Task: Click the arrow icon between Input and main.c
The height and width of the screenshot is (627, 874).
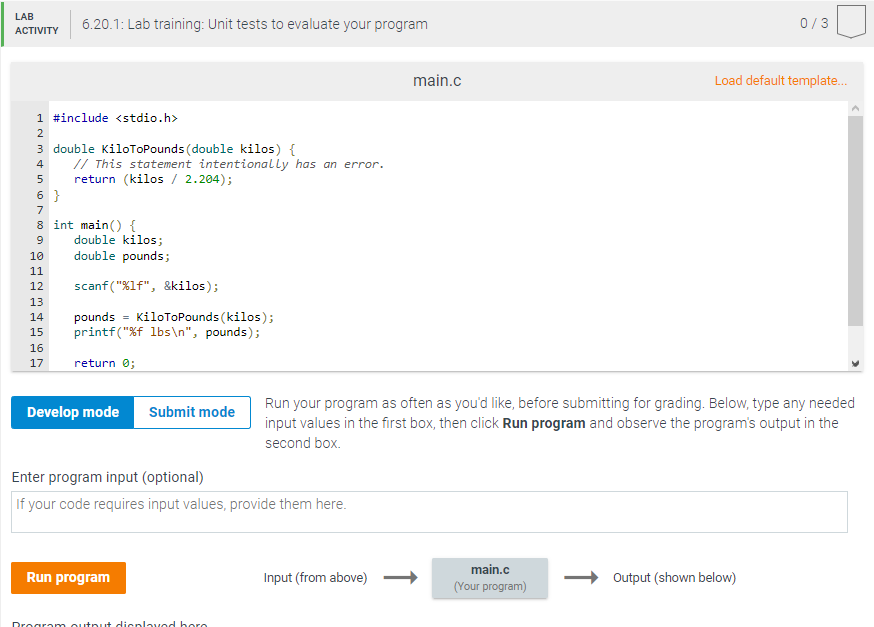Action: click(x=401, y=577)
